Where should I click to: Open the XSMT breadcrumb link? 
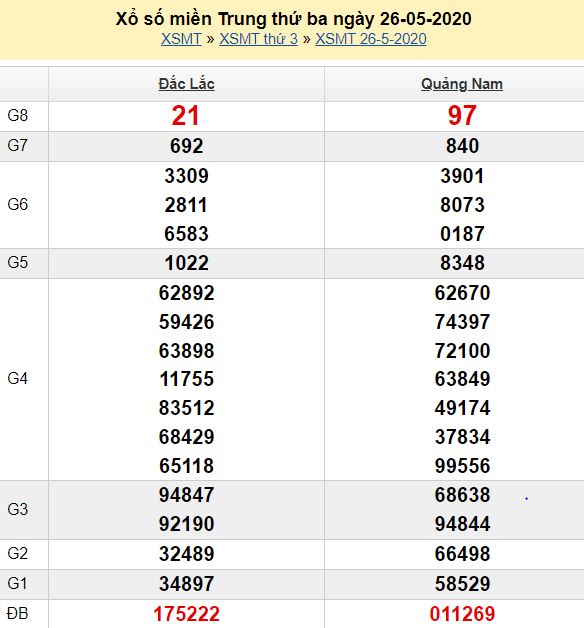[181, 39]
